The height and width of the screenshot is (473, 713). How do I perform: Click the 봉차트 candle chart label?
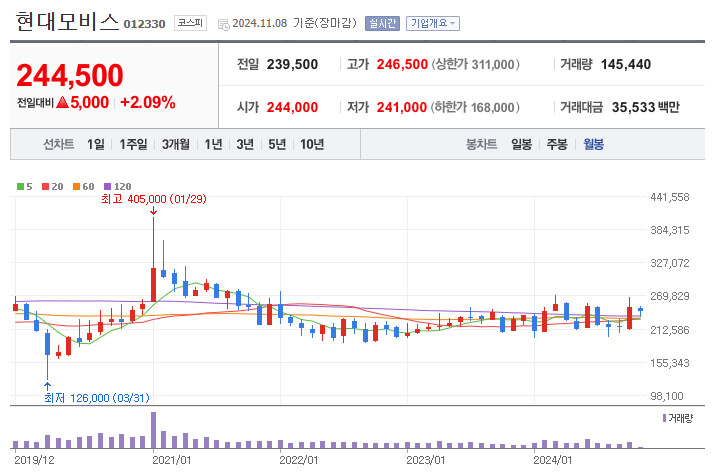[x=481, y=144]
